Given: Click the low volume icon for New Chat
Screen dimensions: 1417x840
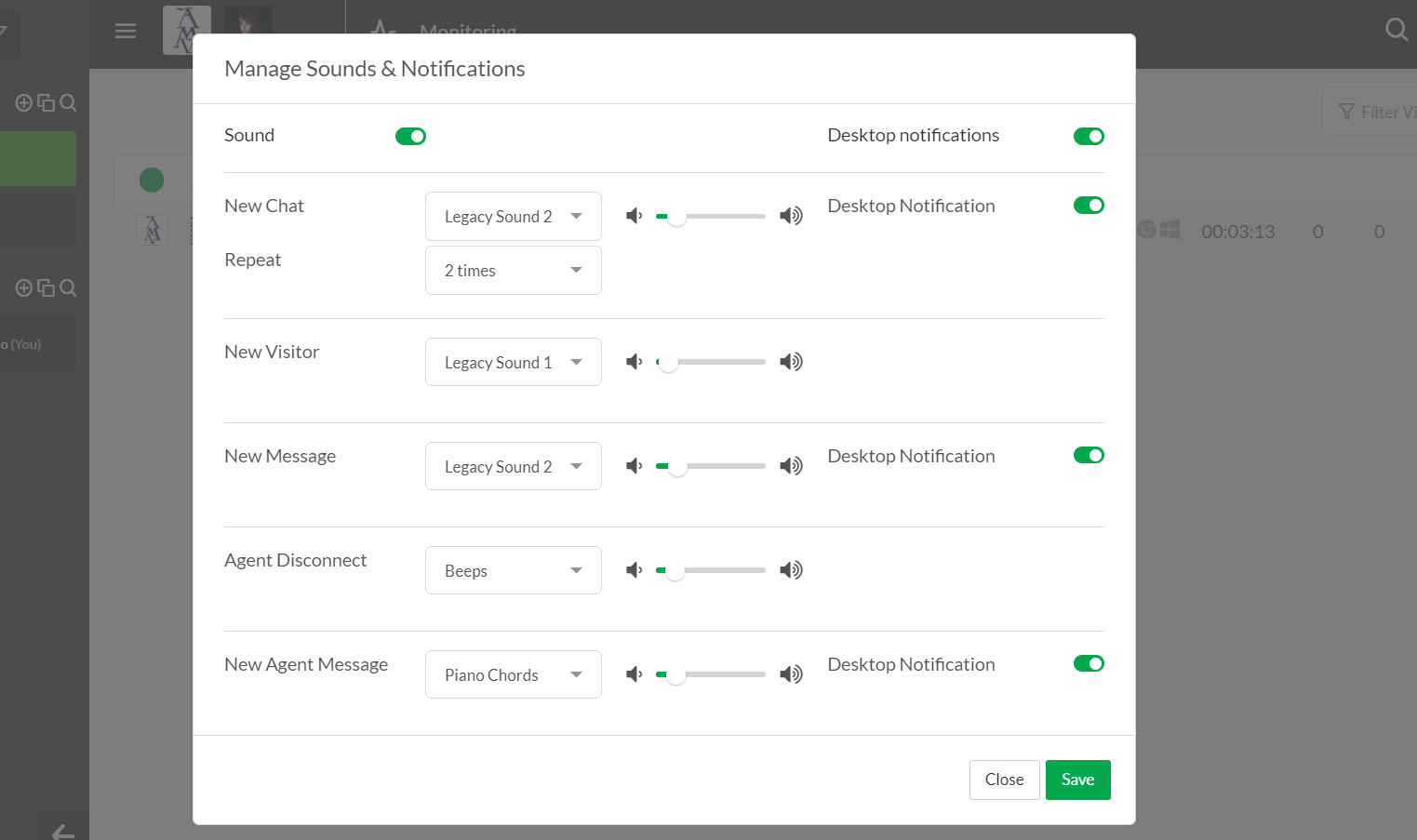Looking at the screenshot, I should pos(634,216).
